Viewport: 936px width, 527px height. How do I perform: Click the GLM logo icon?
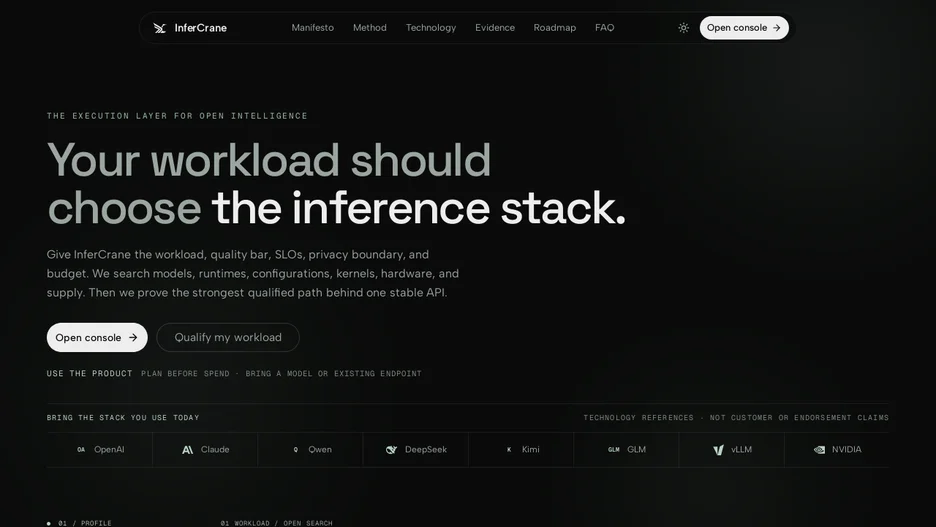click(x=614, y=449)
